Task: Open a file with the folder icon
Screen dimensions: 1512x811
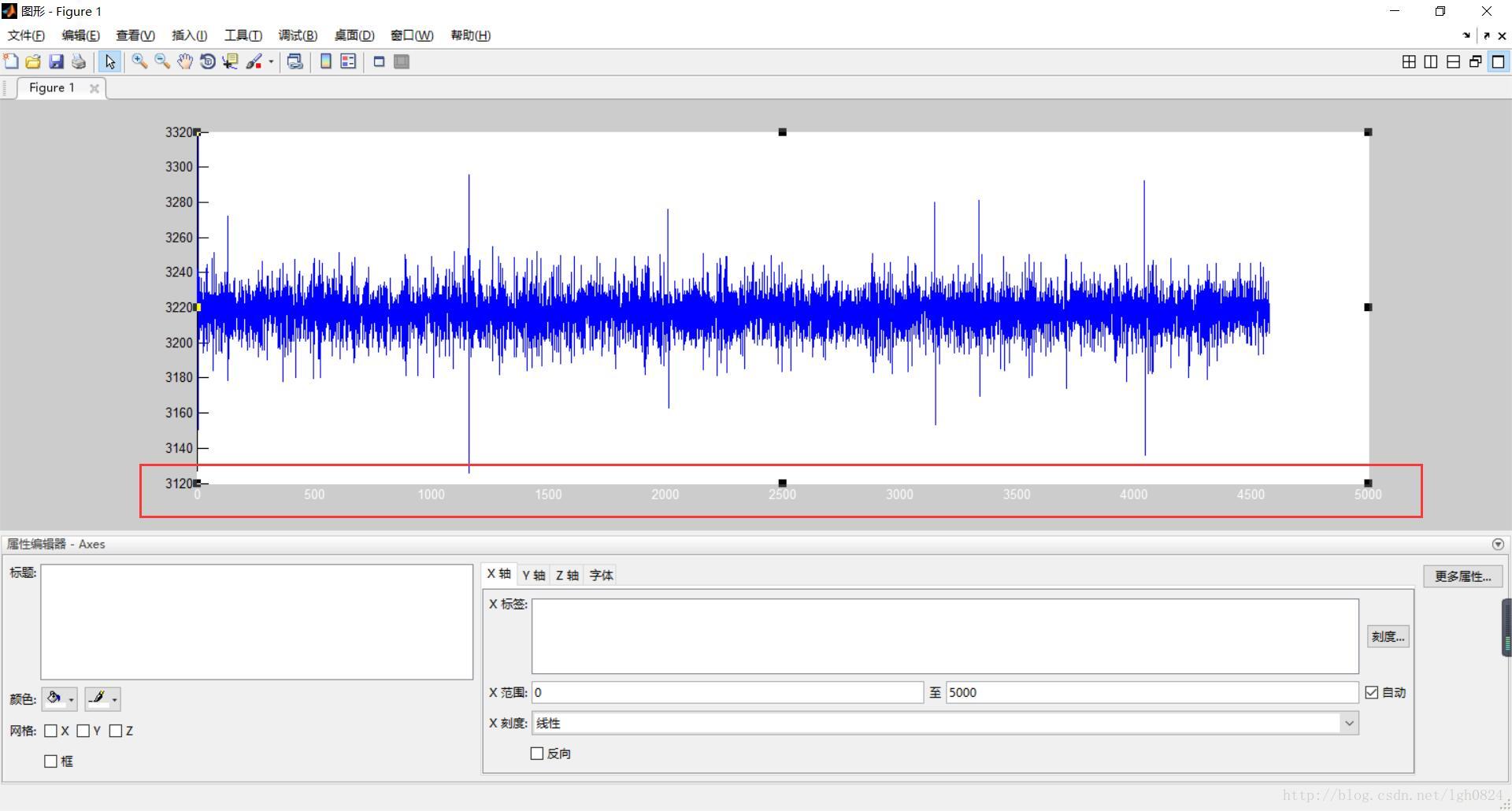Action: tap(33, 61)
